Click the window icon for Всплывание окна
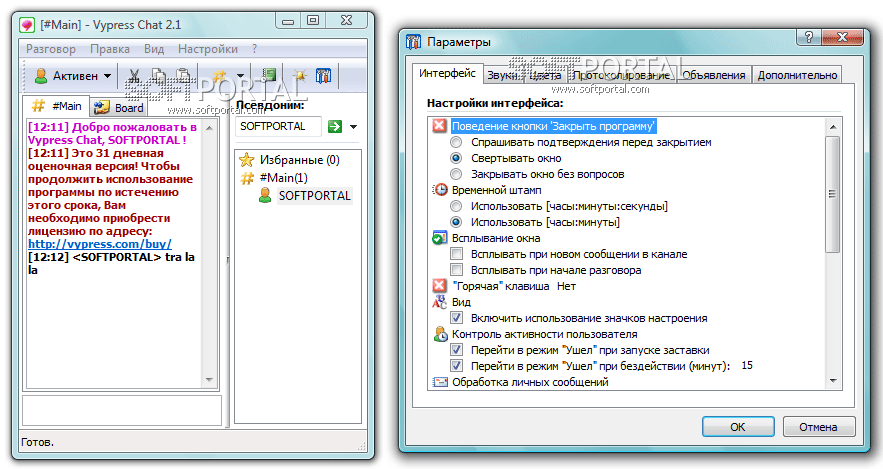Image resolution: width=883 pixels, height=469 pixels. 439,238
